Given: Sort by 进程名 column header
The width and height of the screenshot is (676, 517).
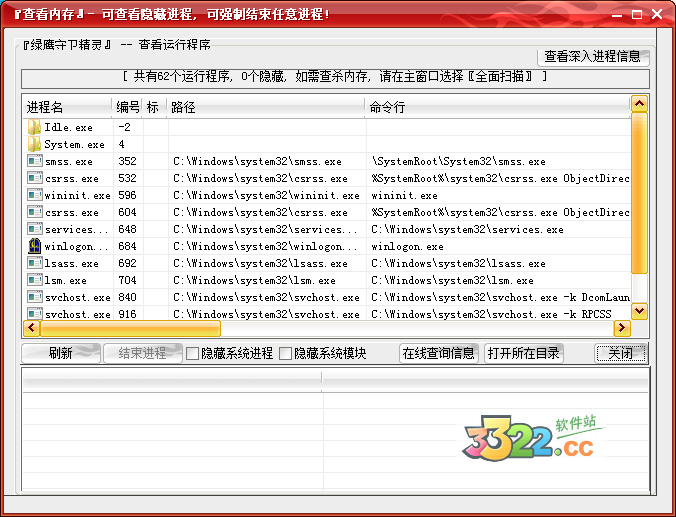Looking at the screenshot, I should coord(68,107).
